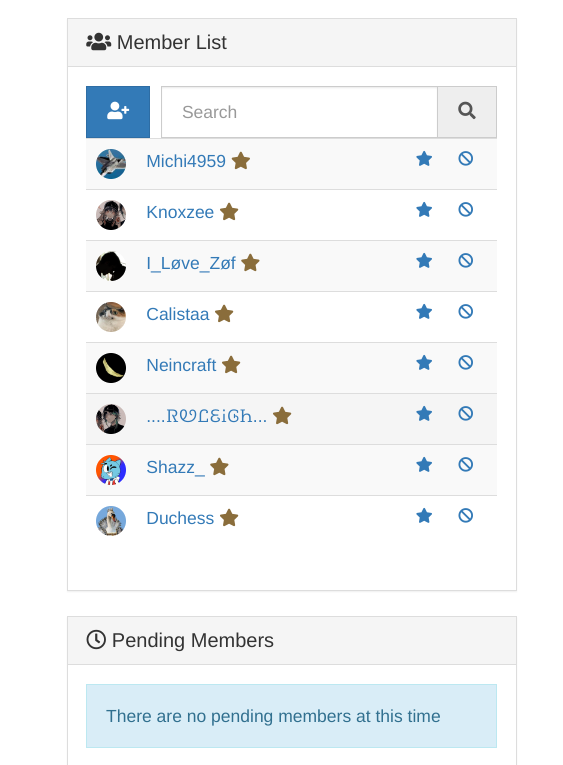
Task: Click Shazz_'s cartoon avatar
Action: point(111,470)
